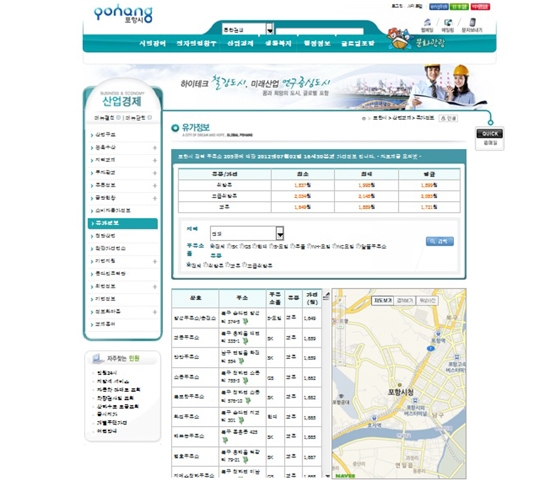Click the print icon button near the breadcrumb

[448, 118]
